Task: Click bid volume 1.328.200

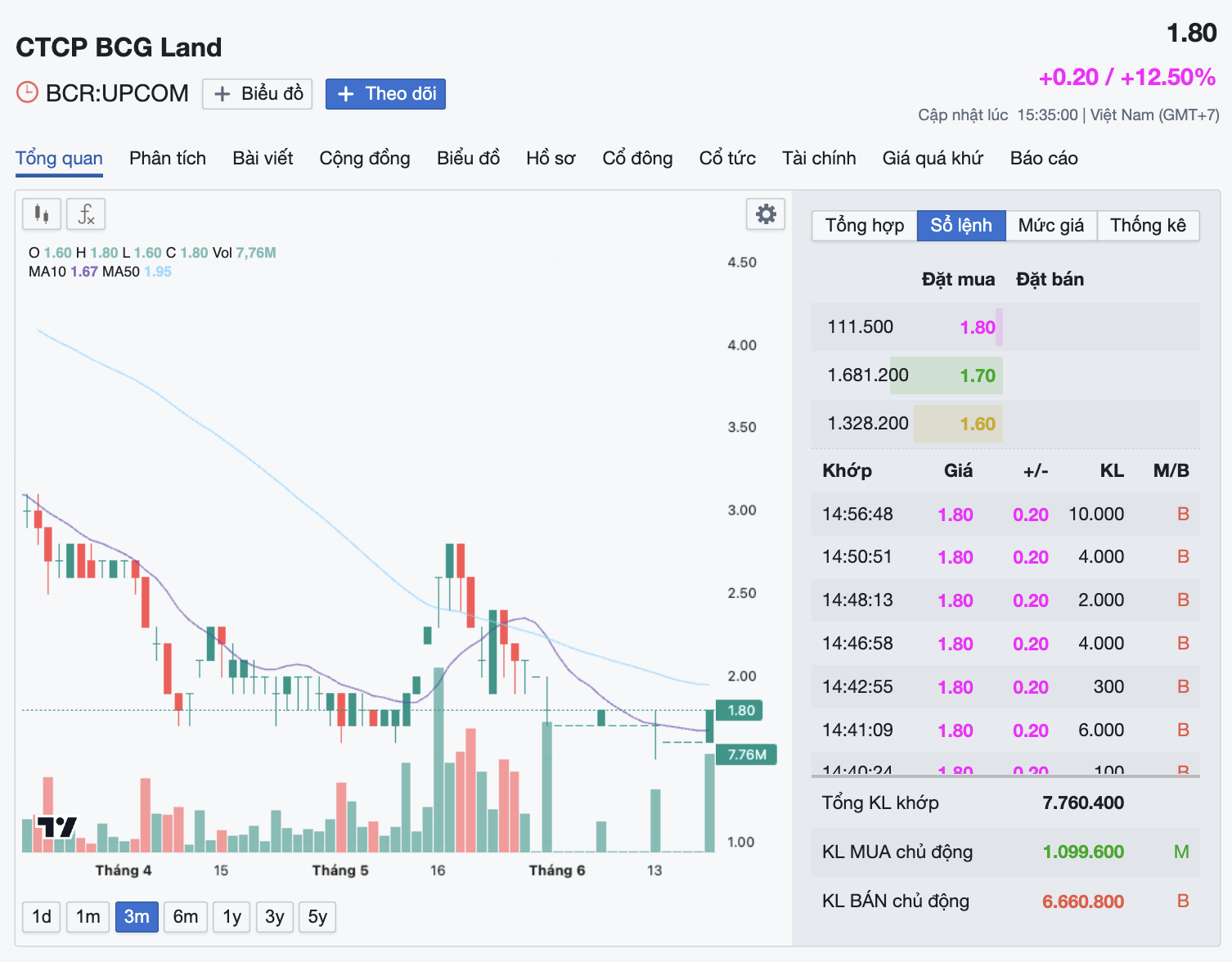Action: 868,424
